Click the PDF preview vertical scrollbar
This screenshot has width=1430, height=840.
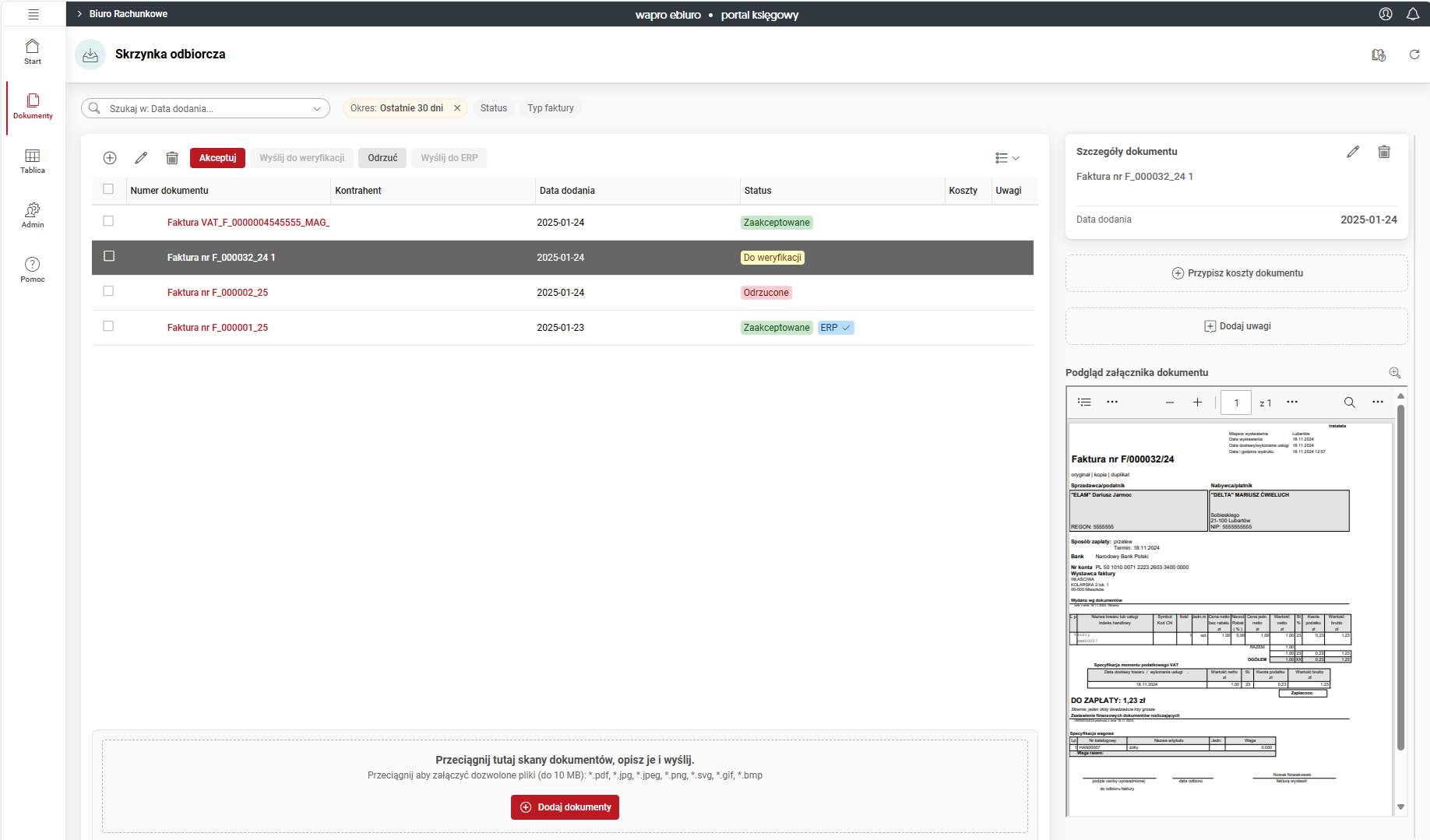coord(1400,578)
